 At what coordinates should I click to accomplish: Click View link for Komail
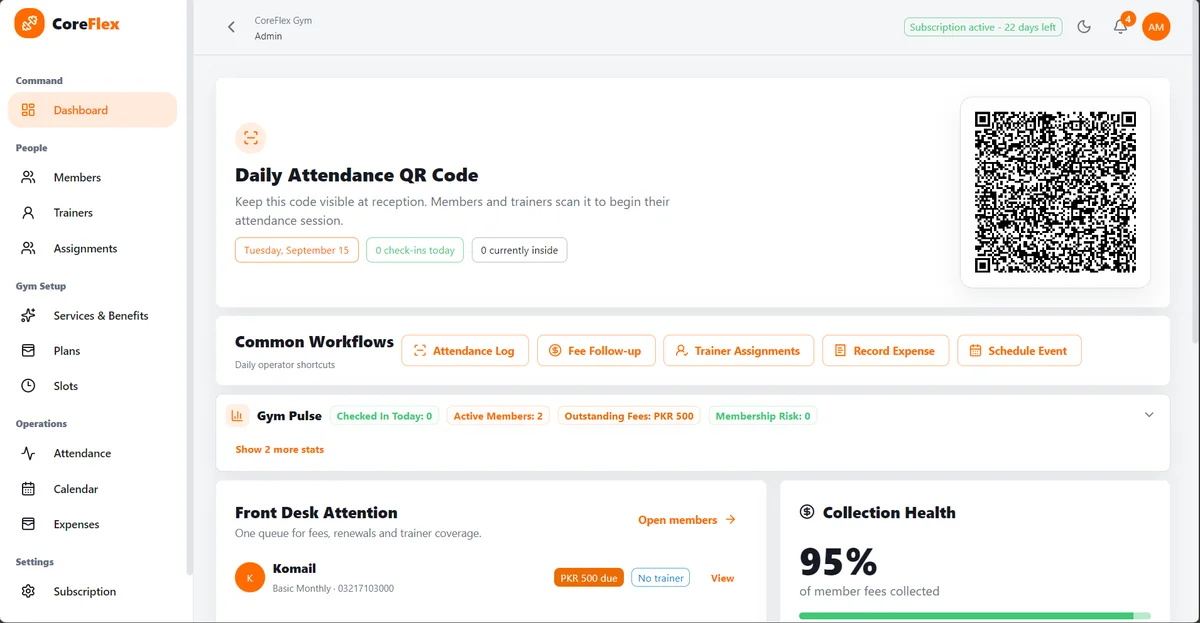(722, 578)
